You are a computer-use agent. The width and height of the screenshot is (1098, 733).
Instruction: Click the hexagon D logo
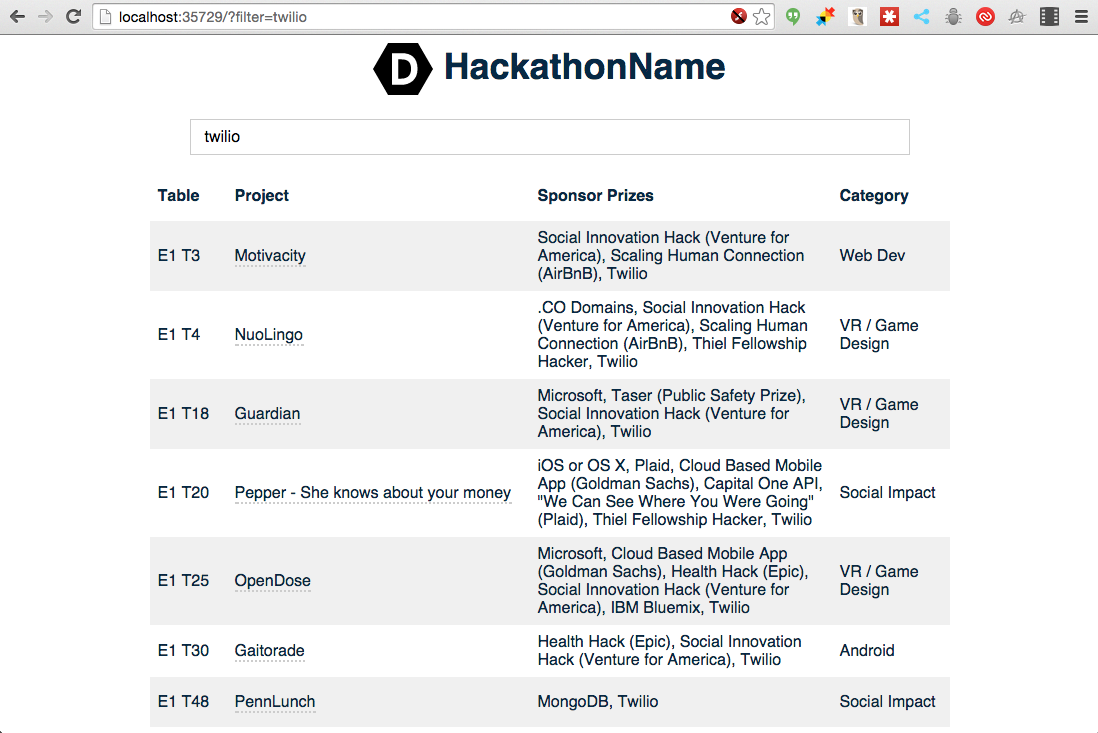click(x=403, y=69)
